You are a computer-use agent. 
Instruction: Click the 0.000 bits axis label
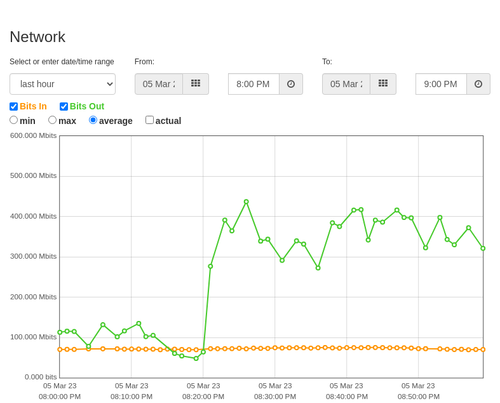pyautogui.click(x=41, y=377)
